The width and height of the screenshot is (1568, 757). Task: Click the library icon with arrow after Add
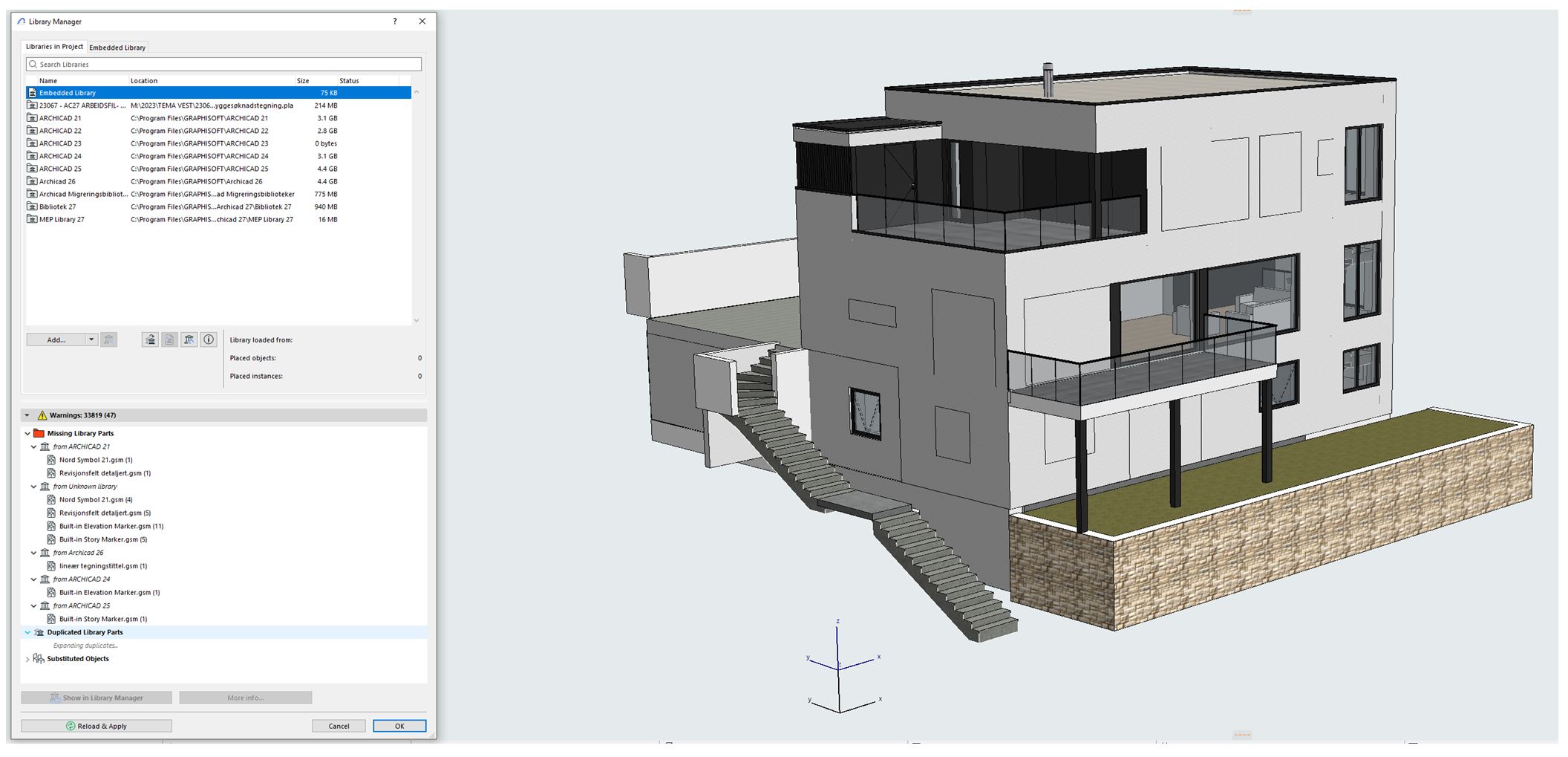tap(151, 339)
